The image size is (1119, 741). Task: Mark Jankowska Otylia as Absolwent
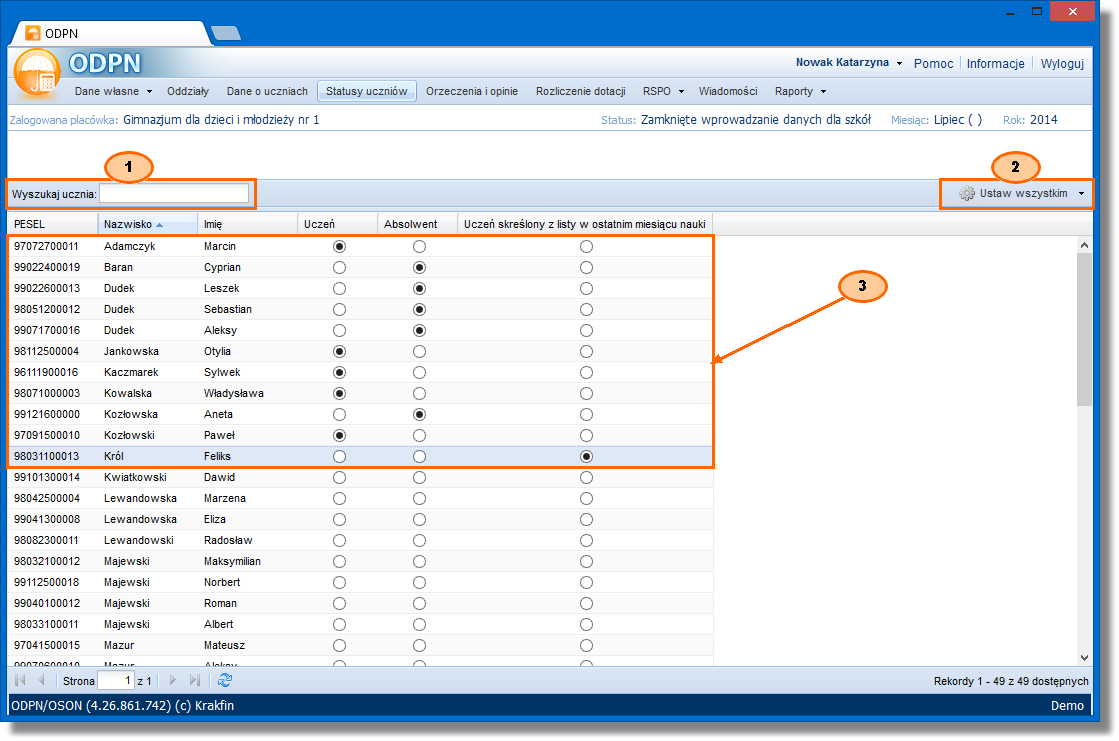420,351
